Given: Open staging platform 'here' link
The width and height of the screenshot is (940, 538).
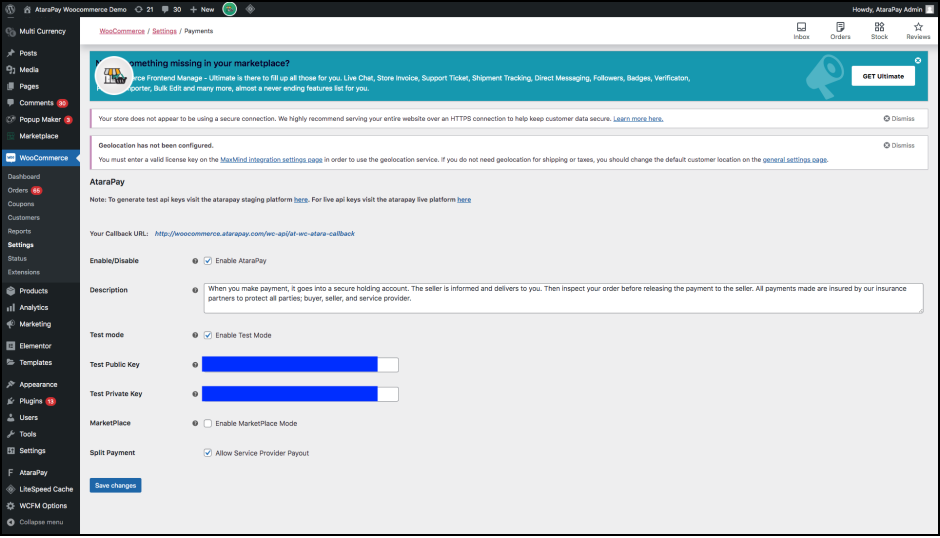Looking at the screenshot, I should pyautogui.click(x=301, y=200).
